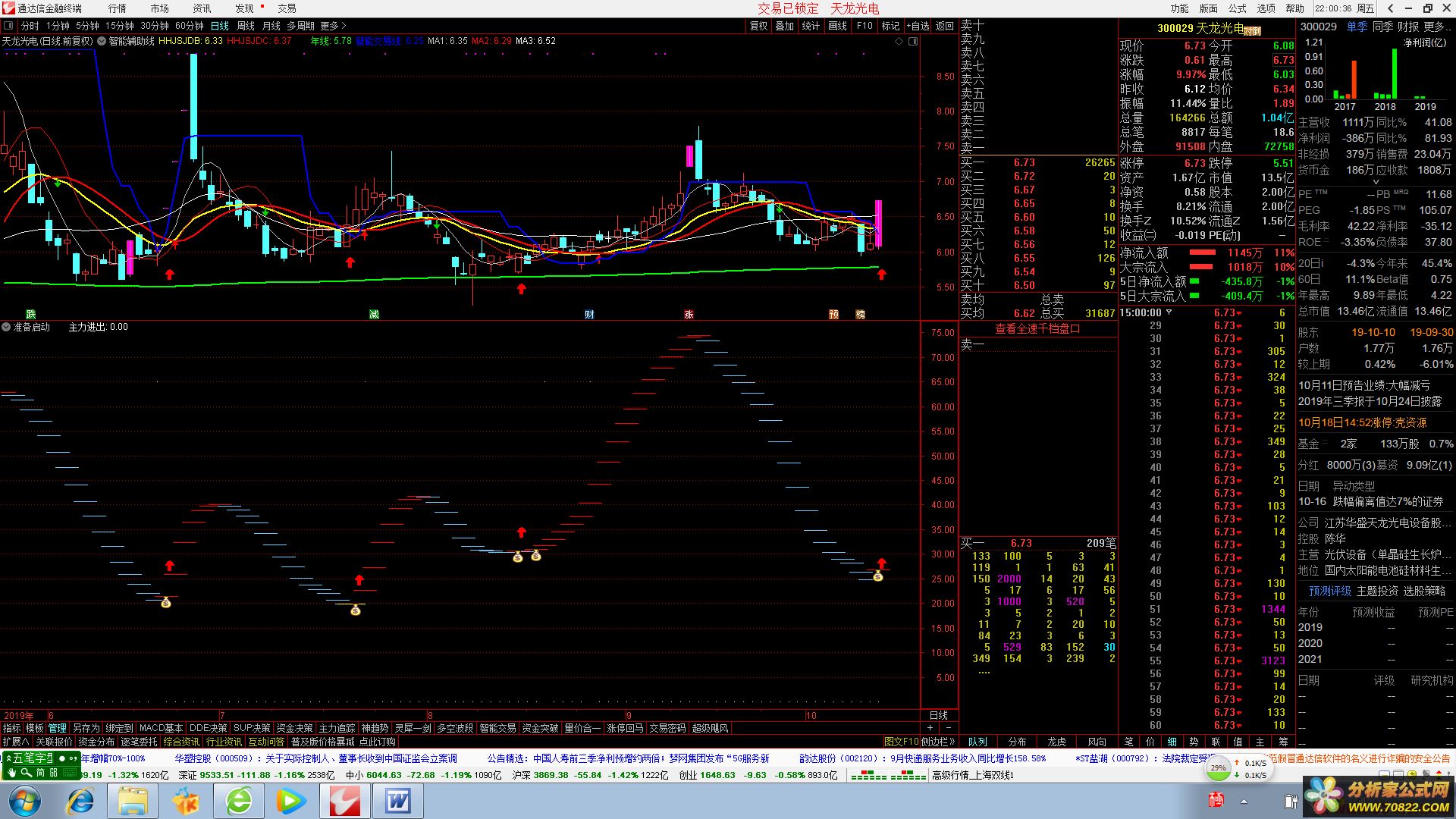Click the market signal bars in status bar
The width and height of the screenshot is (1456, 819).
(x=888, y=776)
